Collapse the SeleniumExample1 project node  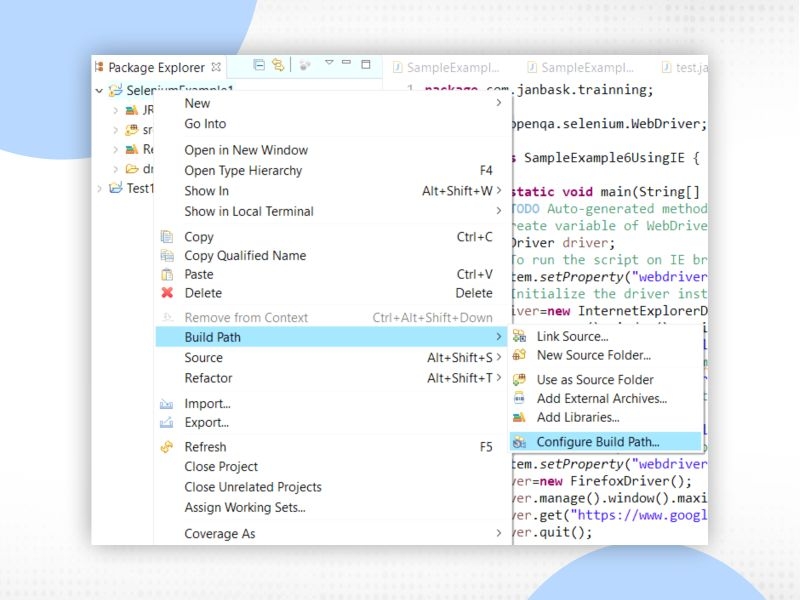point(98,89)
